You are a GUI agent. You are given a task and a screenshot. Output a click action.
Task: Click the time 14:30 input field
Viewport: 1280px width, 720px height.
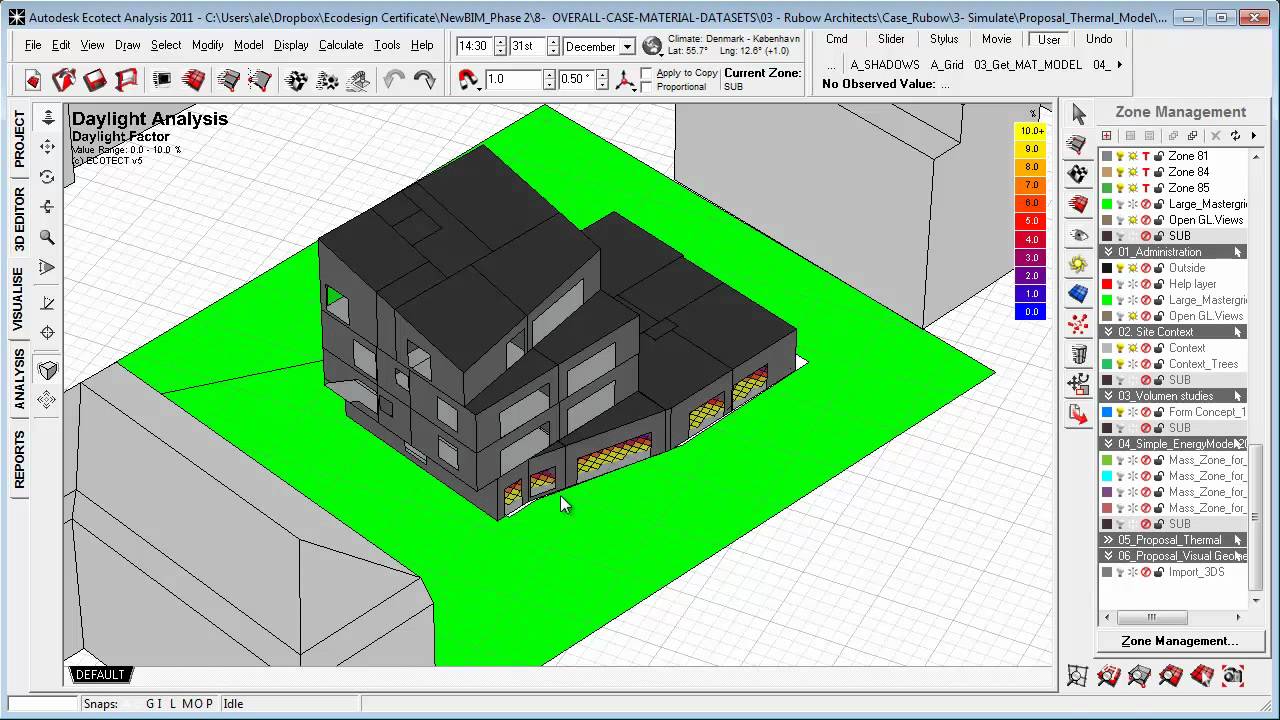(474, 47)
